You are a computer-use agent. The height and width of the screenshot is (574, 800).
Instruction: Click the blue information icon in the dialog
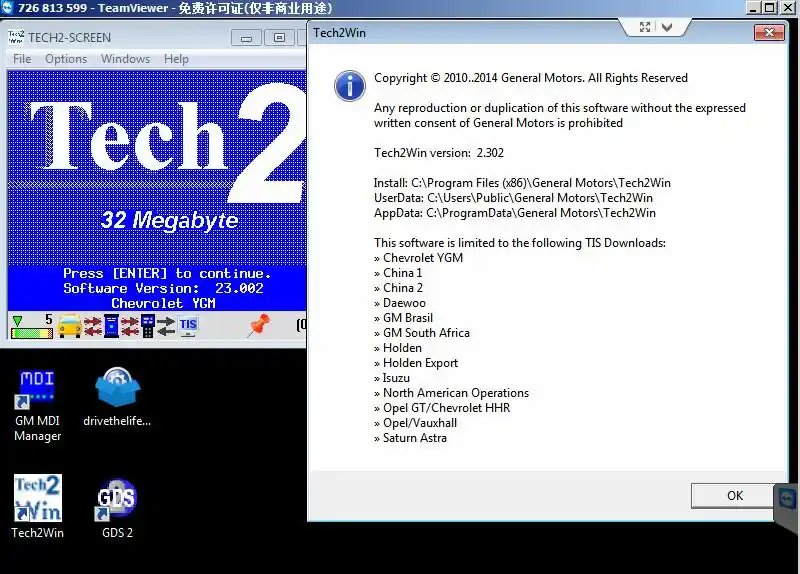[349, 86]
